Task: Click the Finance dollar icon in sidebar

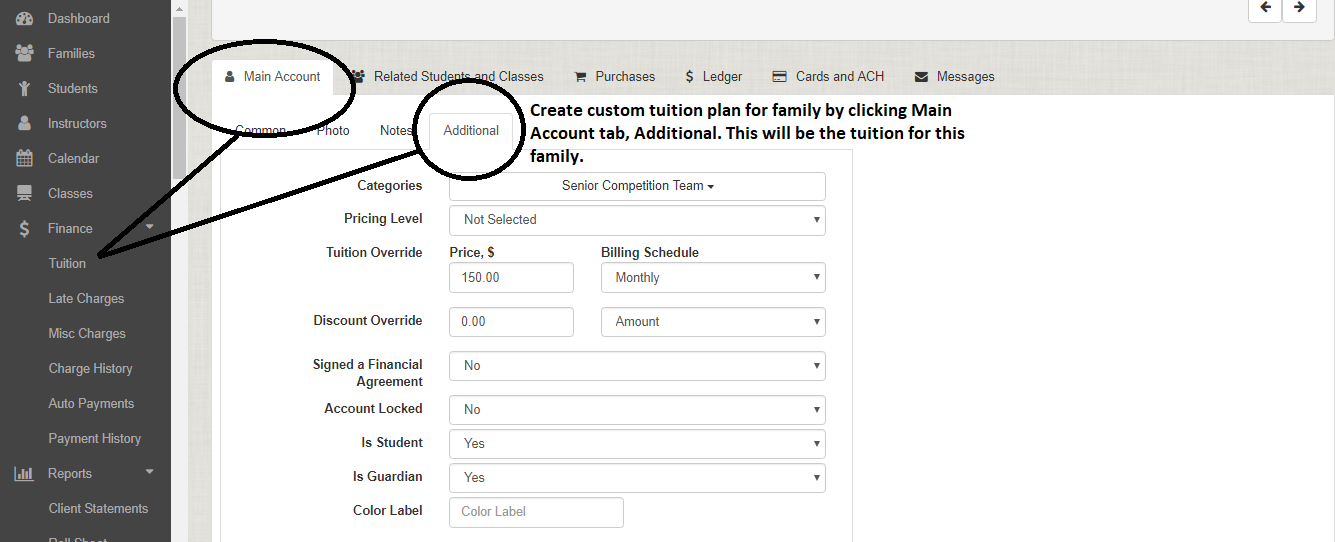Action: [x=24, y=228]
